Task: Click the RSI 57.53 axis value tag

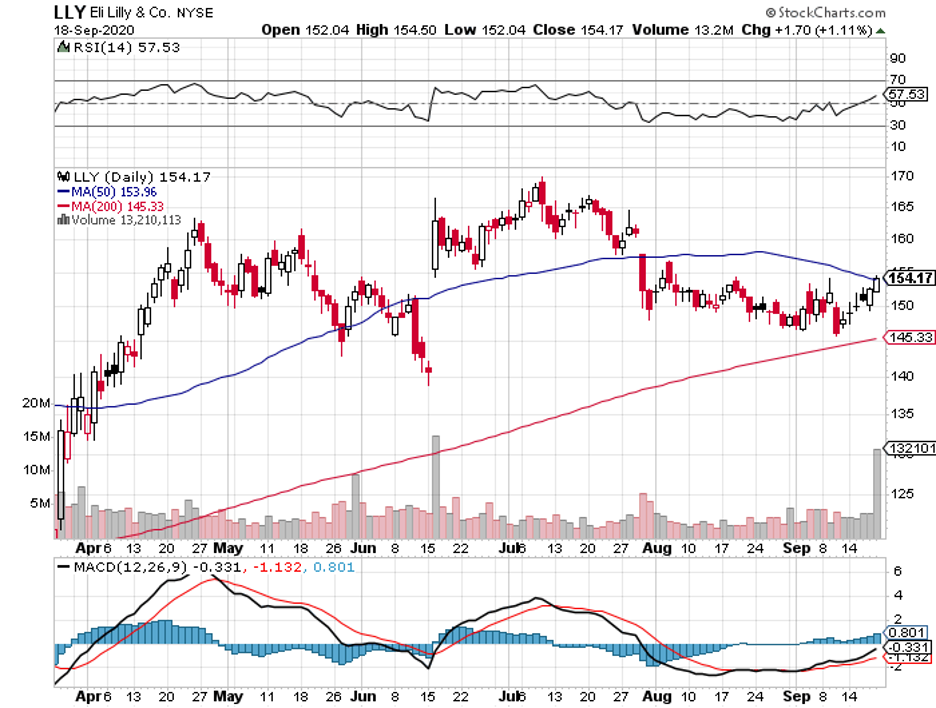Action: pyautogui.click(x=909, y=93)
